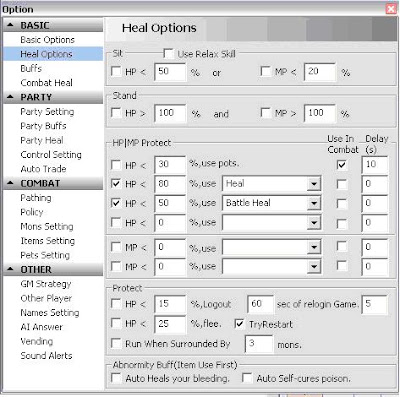The width and height of the screenshot is (400, 397).
Task: Open Control Setting page
Action: pyautogui.click(x=51, y=154)
